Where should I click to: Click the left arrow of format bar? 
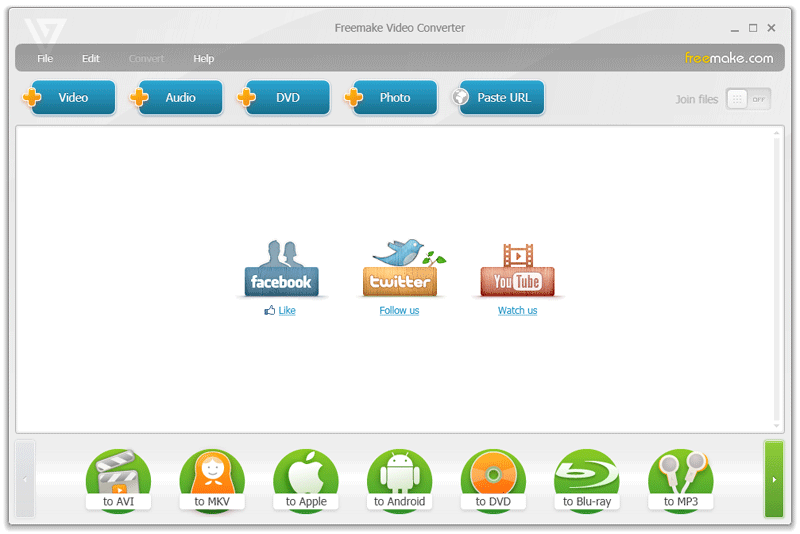point(25,479)
